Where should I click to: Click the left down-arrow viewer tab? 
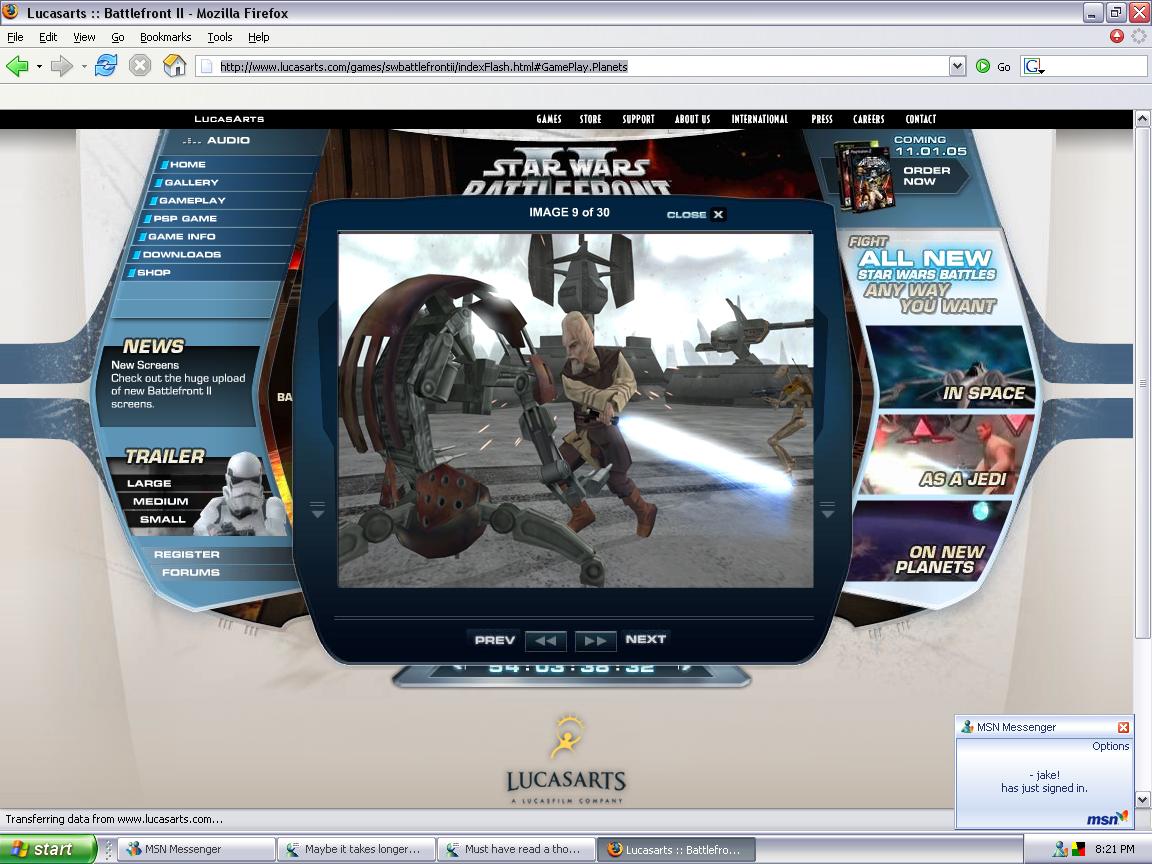click(x=317, y=509)
